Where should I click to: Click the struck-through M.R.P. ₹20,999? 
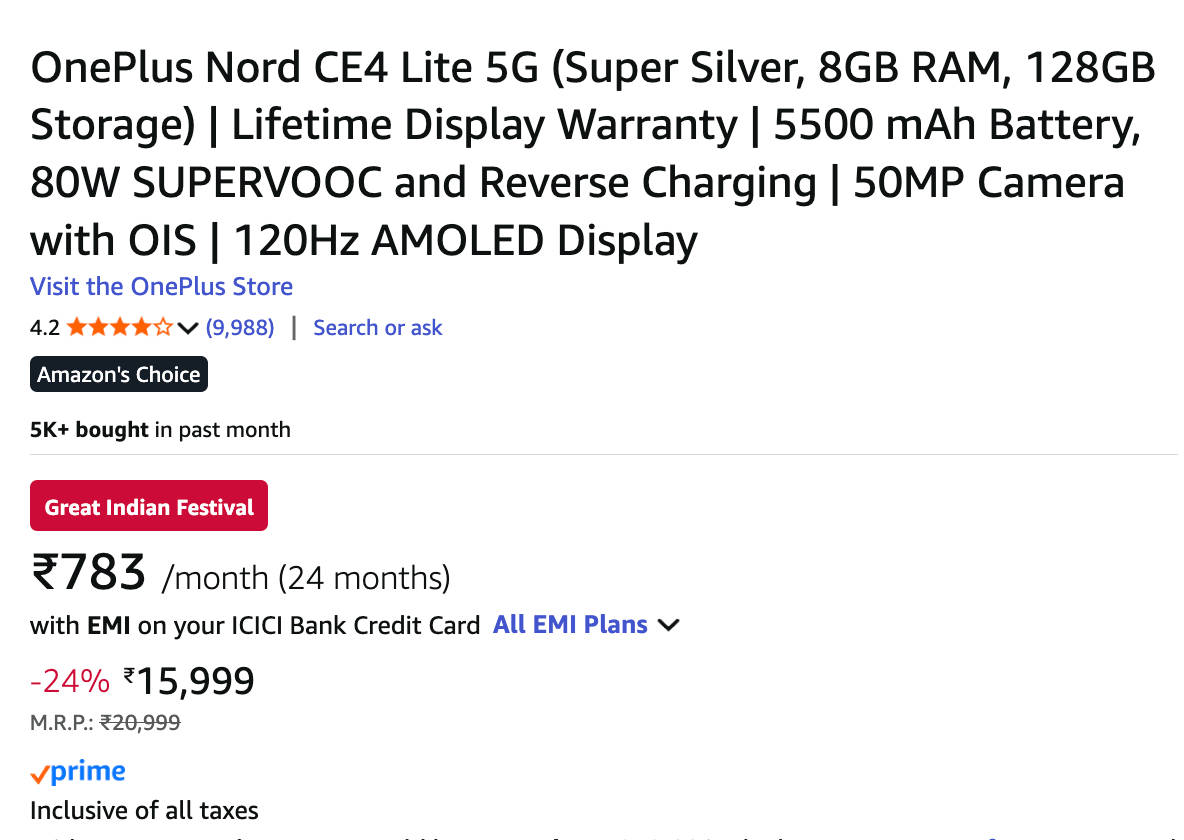coord(140,722)
